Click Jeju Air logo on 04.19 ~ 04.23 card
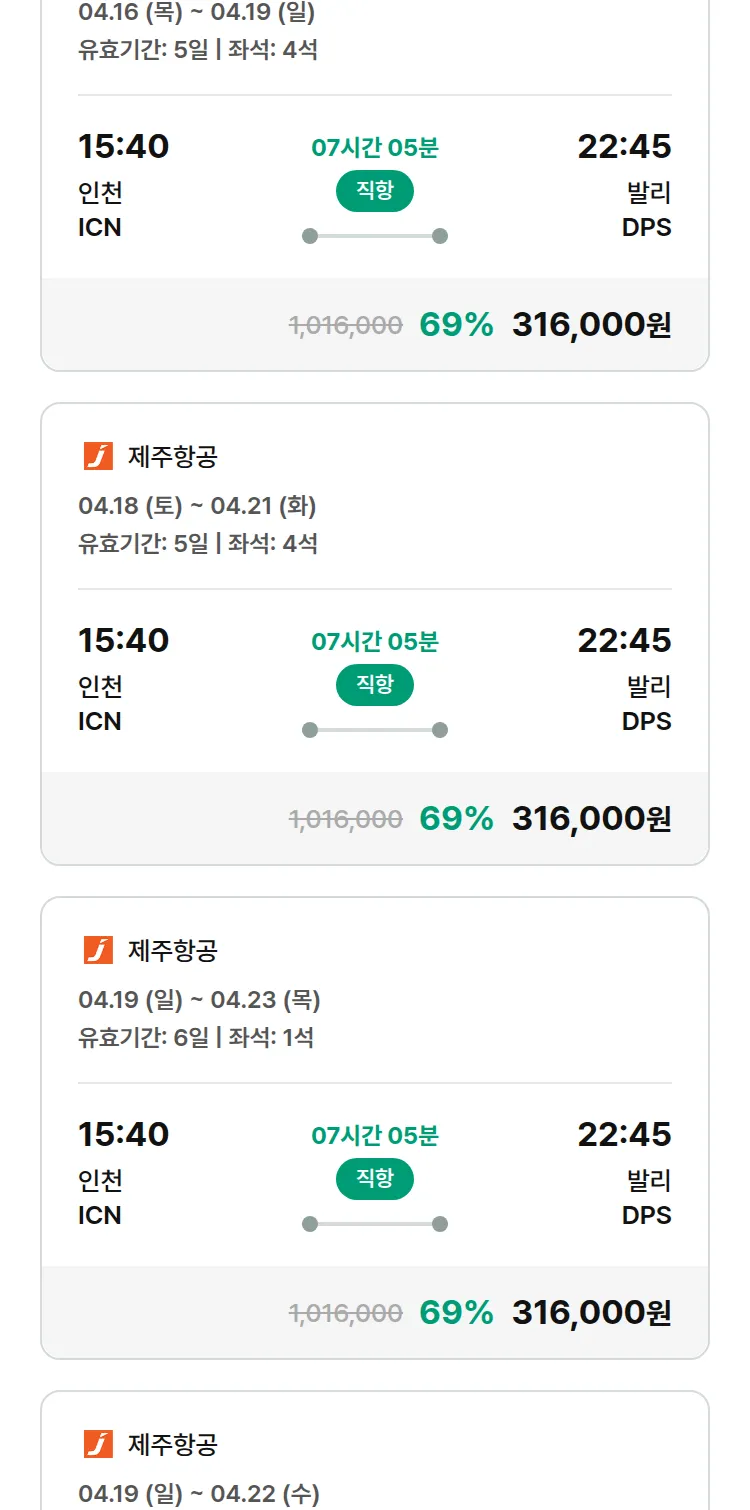 coord(98,950)
